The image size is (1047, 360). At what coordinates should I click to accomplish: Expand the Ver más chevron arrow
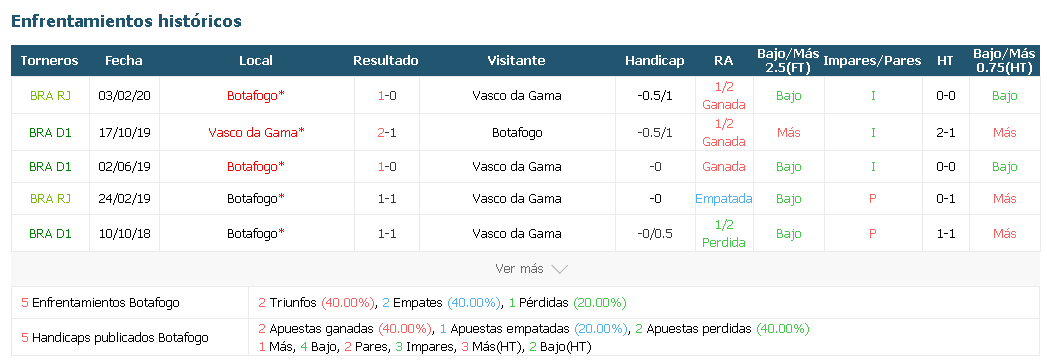[560, 269]
